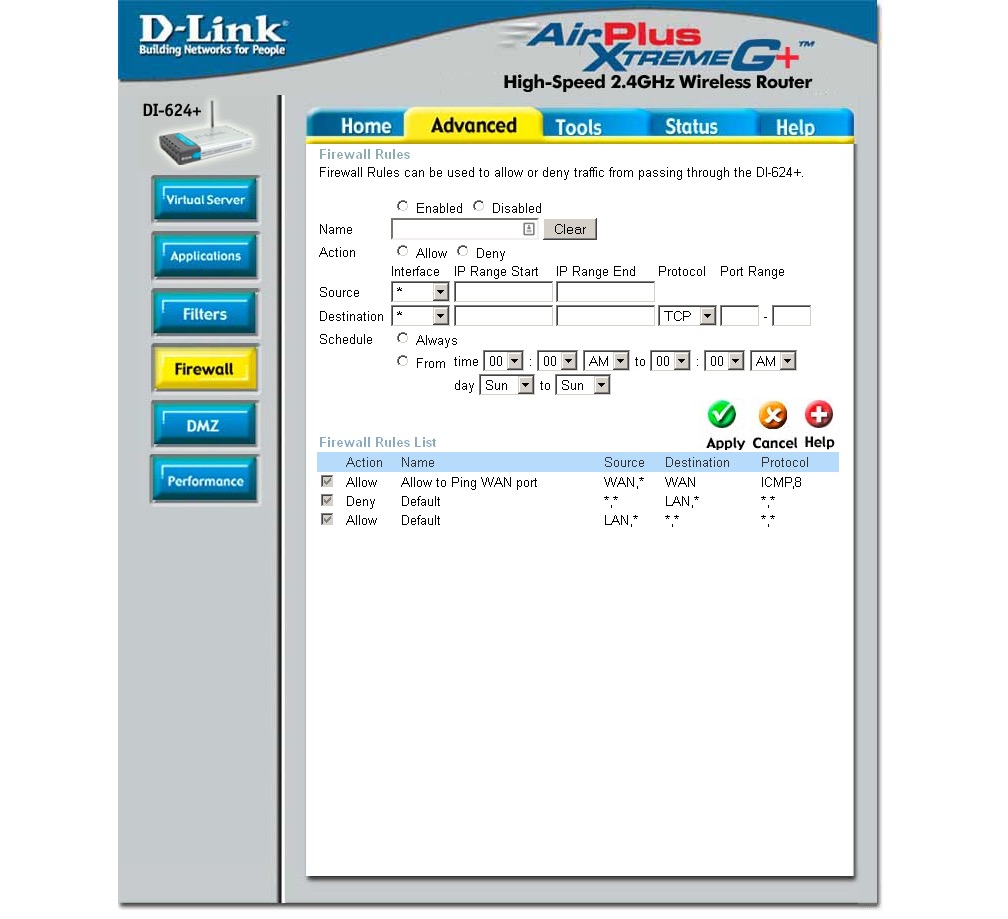1008x919 pixels.
Task: Open the TCP protocol dropdown
Action: coord(687,316)
